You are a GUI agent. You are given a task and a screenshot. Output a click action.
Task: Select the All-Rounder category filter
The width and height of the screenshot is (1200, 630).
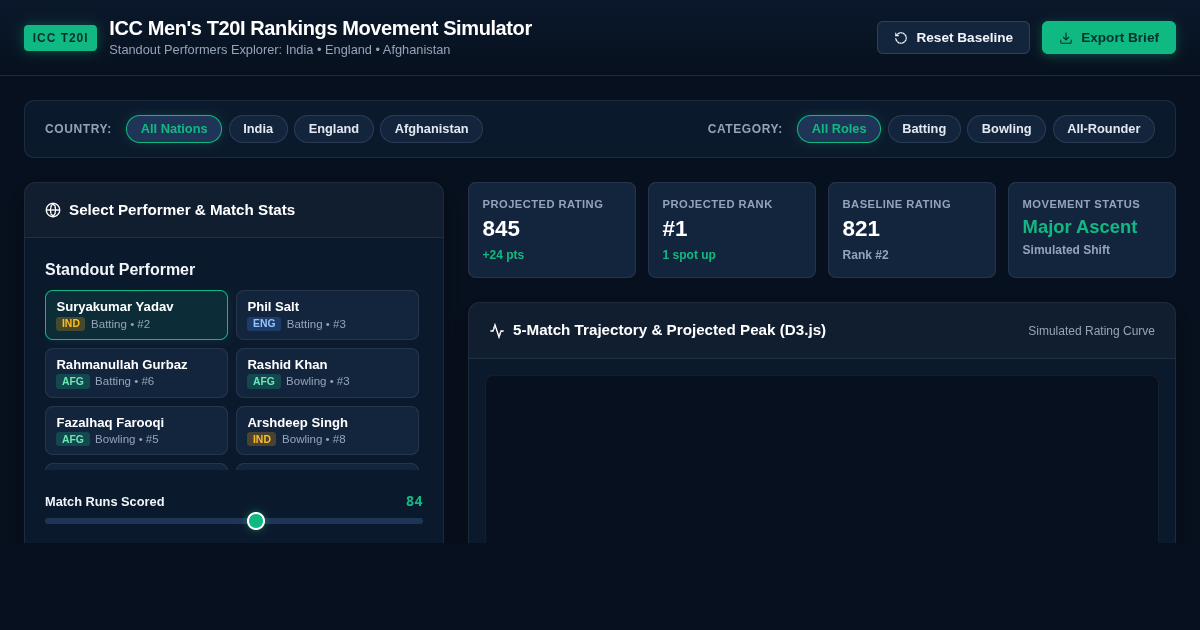(1104, 129)
